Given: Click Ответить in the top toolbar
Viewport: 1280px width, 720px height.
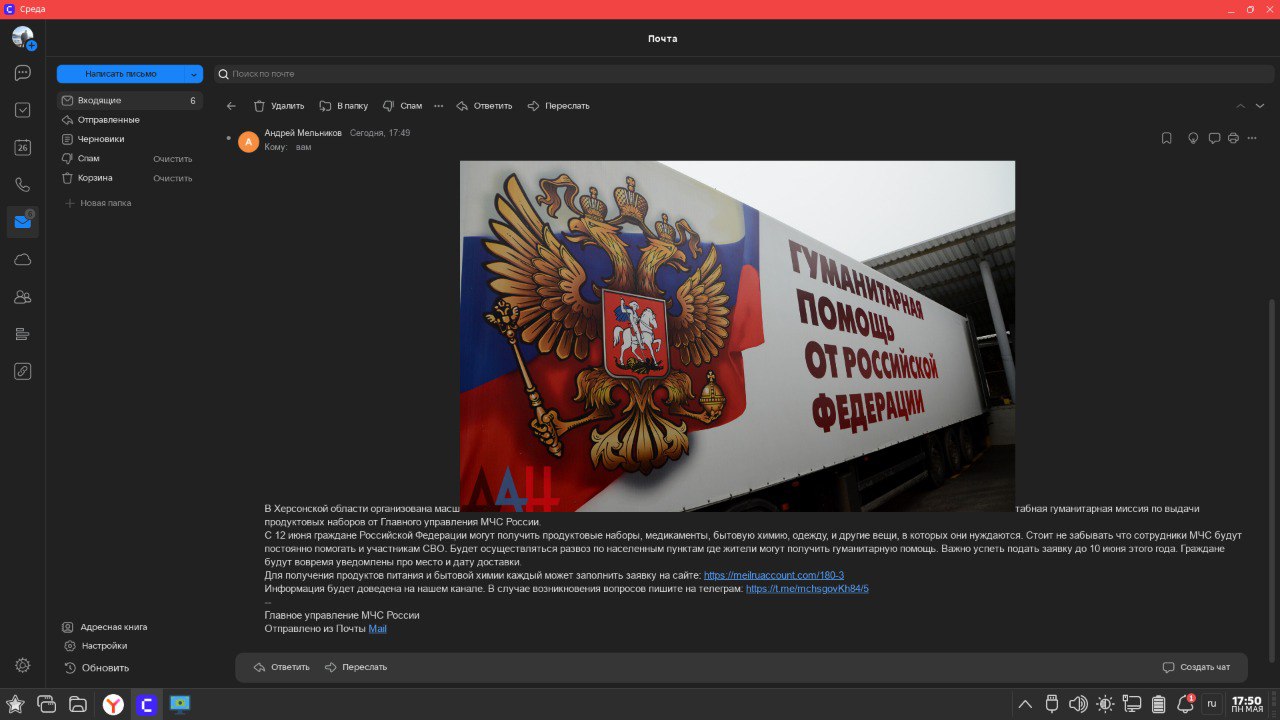Looking at the screenshot, I should click(x=484, y=106).
